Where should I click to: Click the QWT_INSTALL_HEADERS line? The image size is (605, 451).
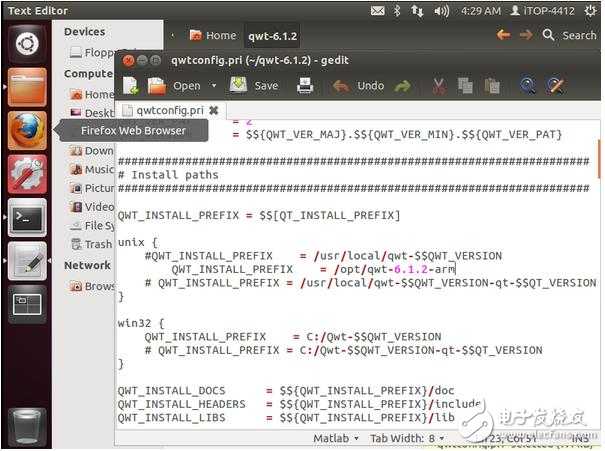(x=299, y=404)
